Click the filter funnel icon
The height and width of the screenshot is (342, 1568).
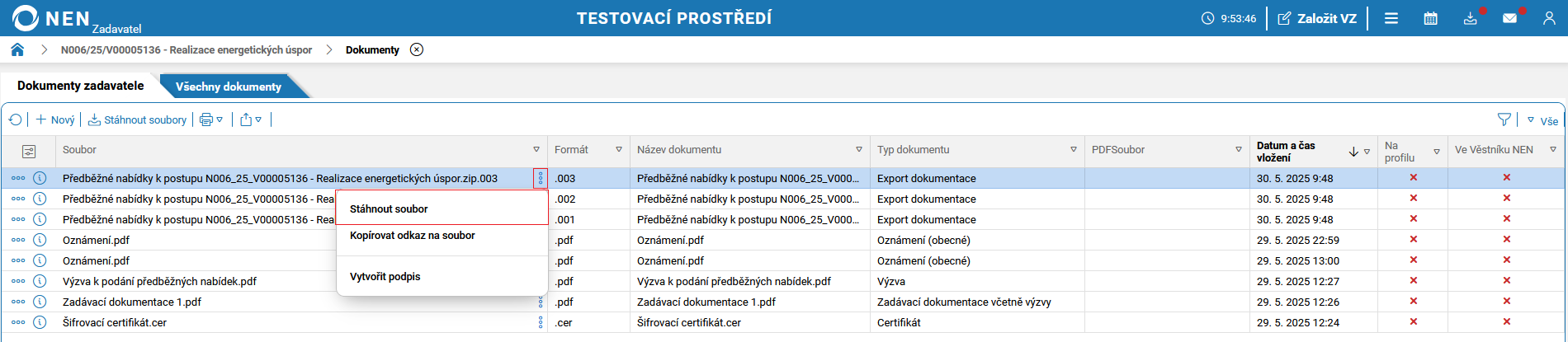pyautogui.click(x=1504, y=120)
